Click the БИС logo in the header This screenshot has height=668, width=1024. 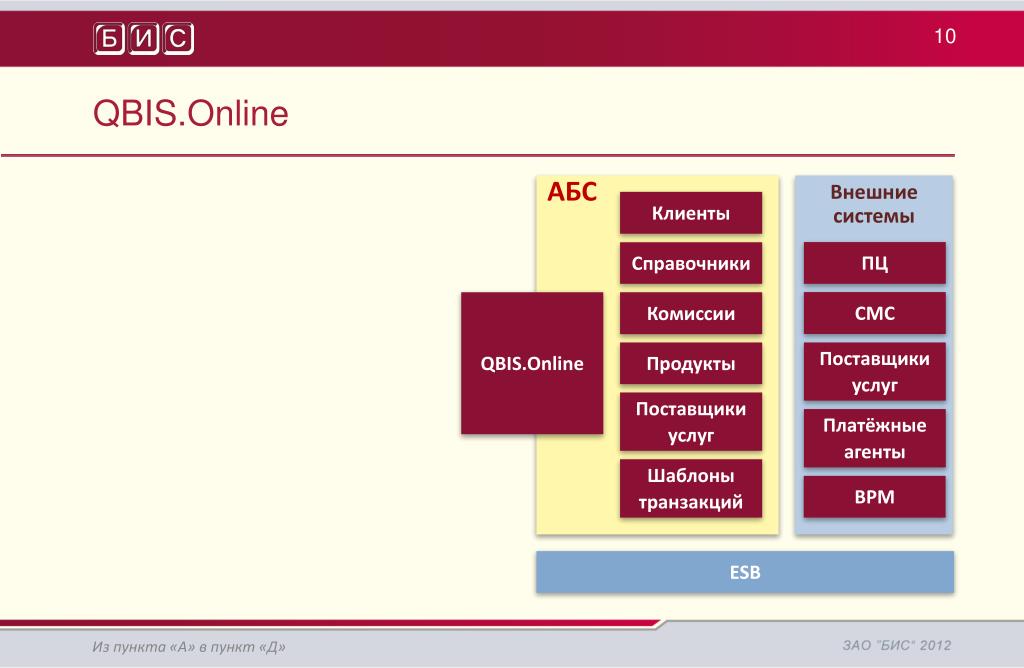coord(144,39)
